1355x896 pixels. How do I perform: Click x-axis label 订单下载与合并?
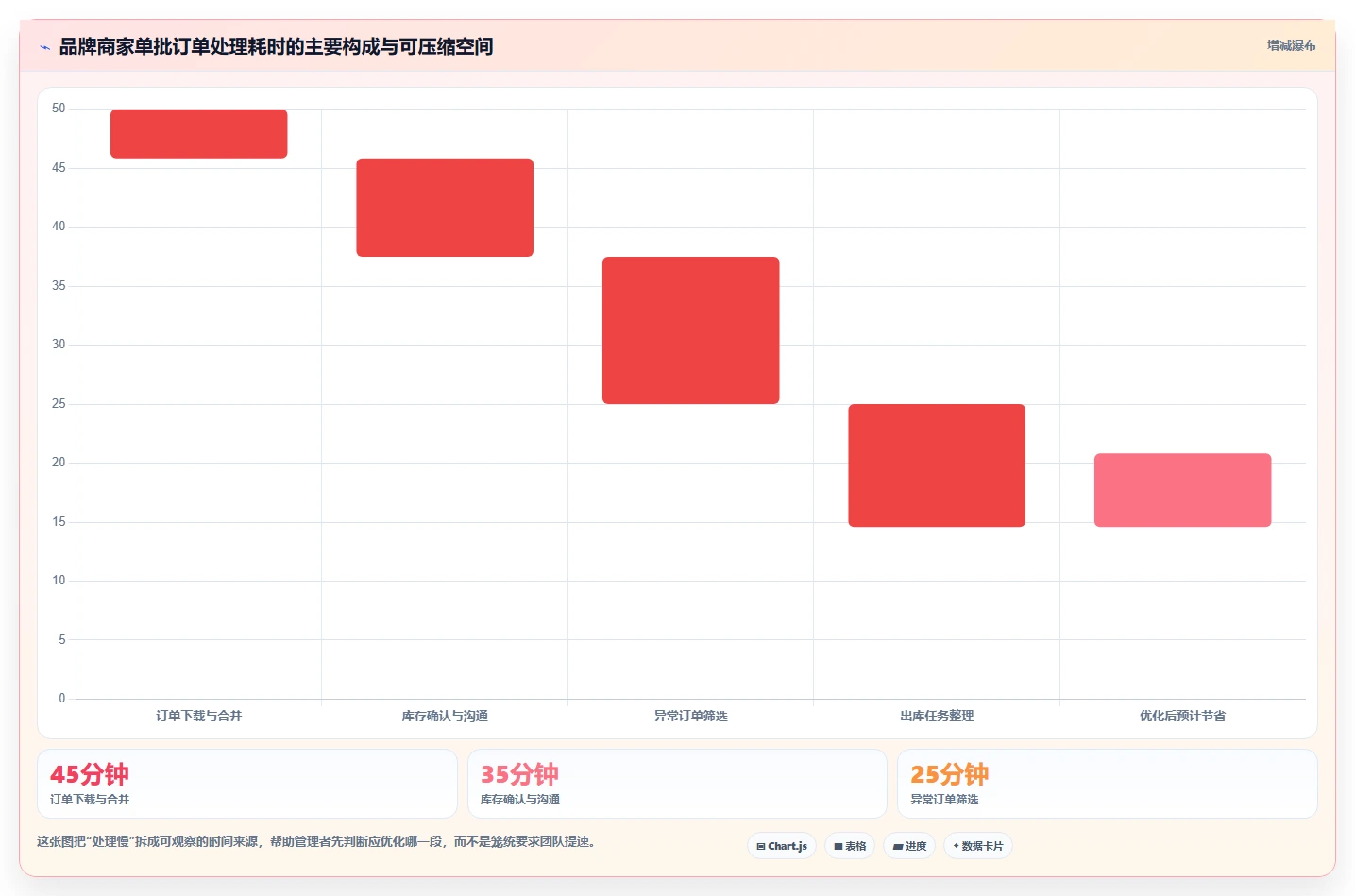click(x=199, y=716)
